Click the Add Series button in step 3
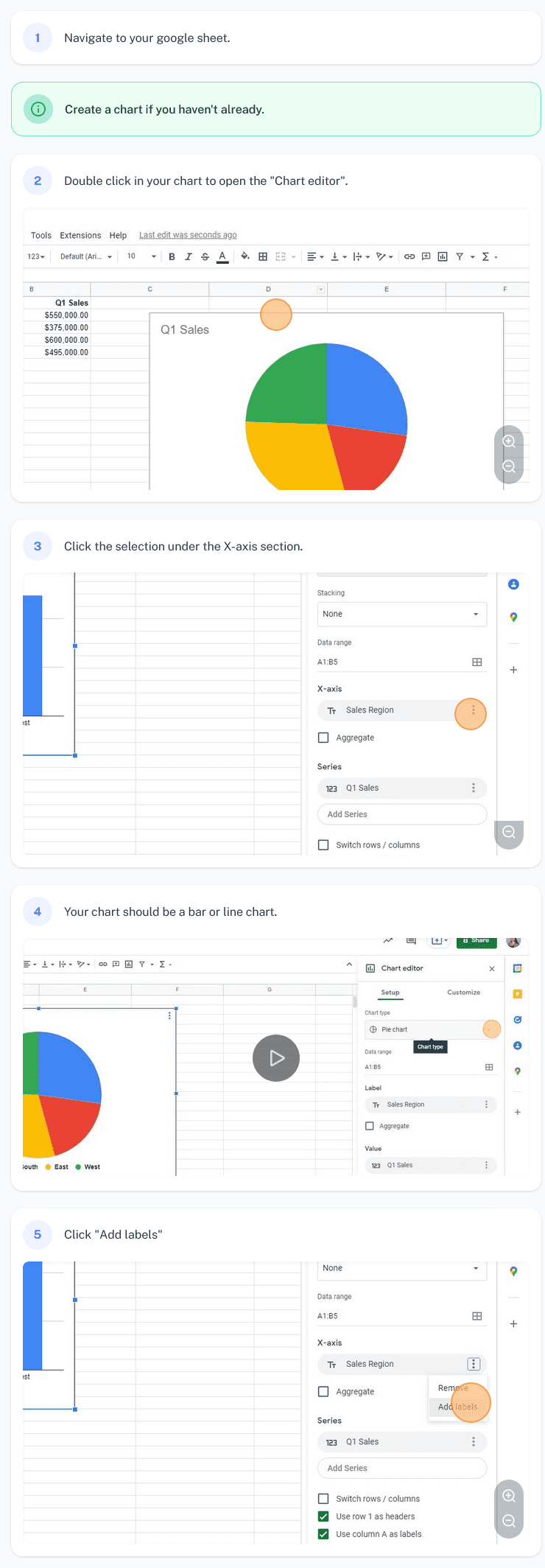 [401, 814]
